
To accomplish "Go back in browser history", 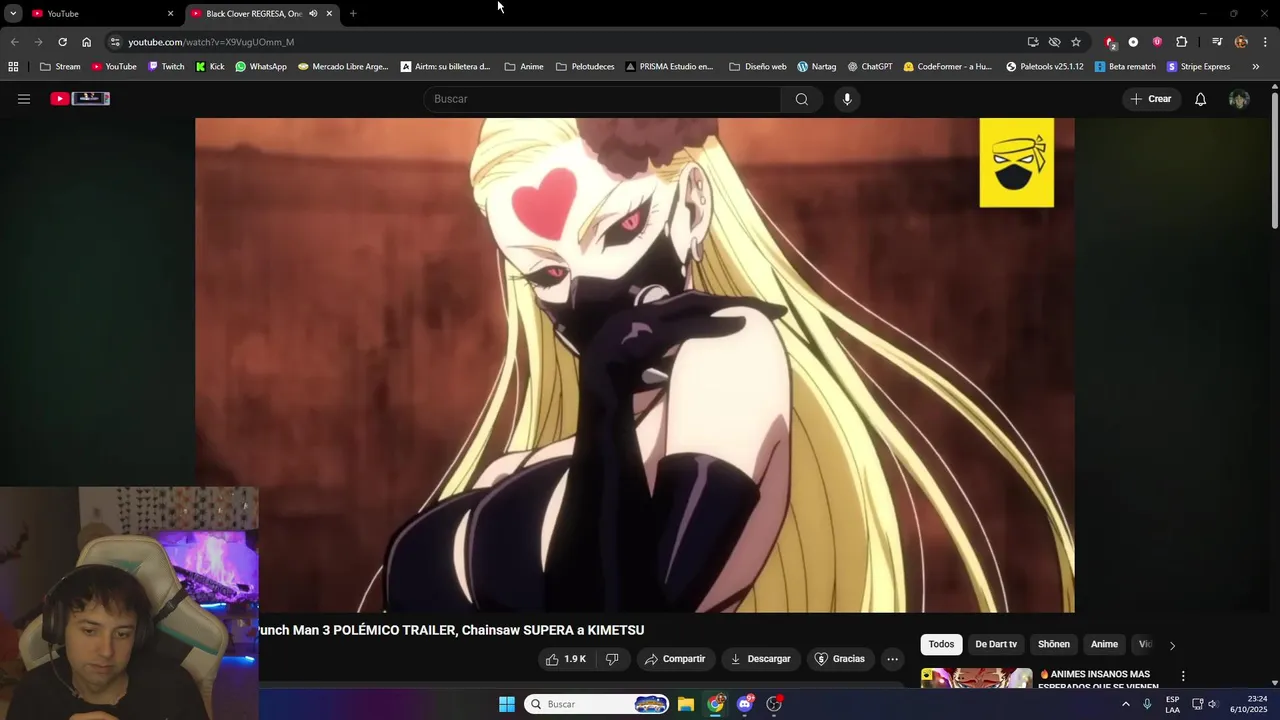I will point(14,42).
